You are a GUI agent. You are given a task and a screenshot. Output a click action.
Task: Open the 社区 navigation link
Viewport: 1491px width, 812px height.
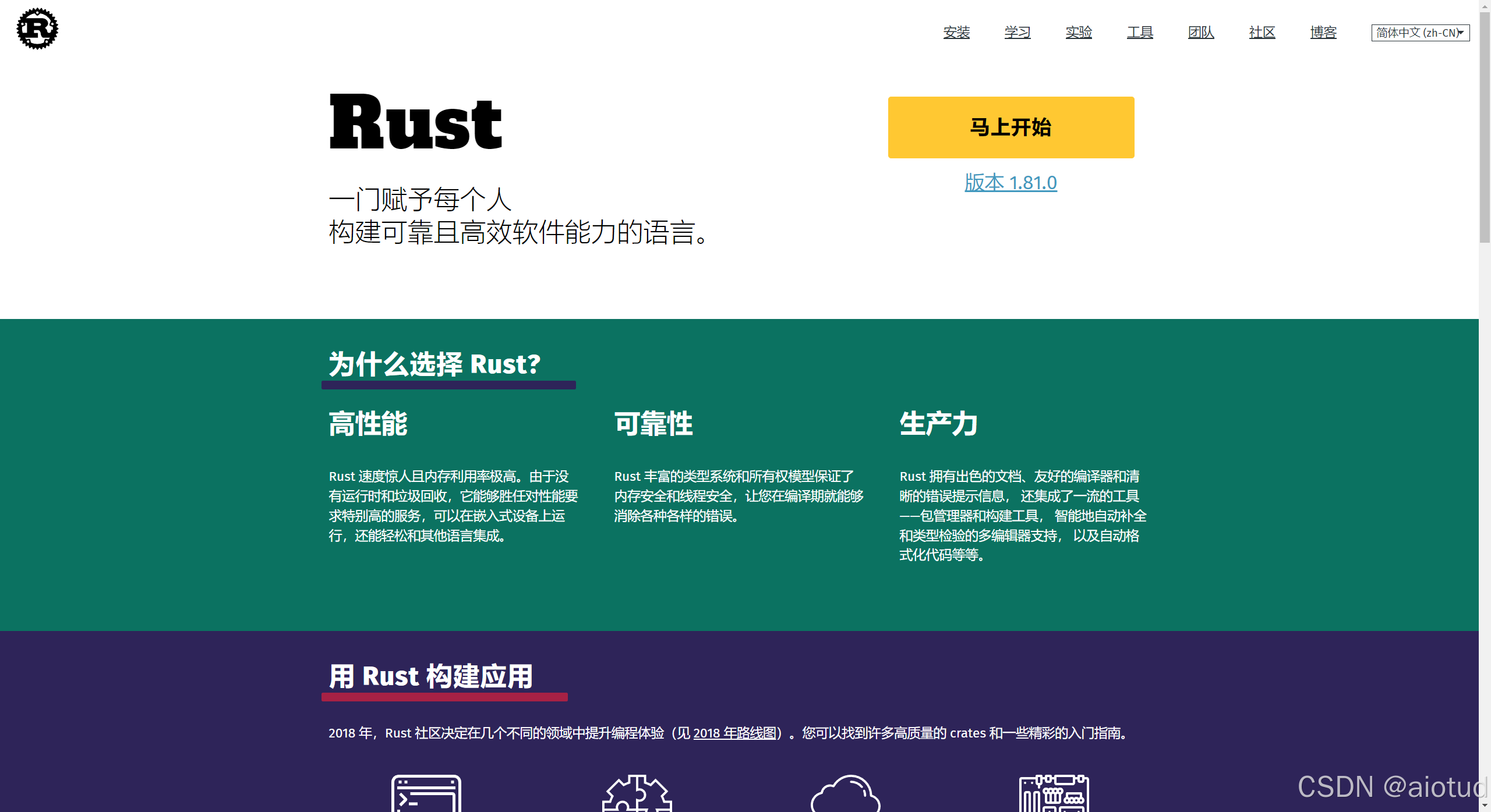pyautogui.click(x=1262, y=33)
